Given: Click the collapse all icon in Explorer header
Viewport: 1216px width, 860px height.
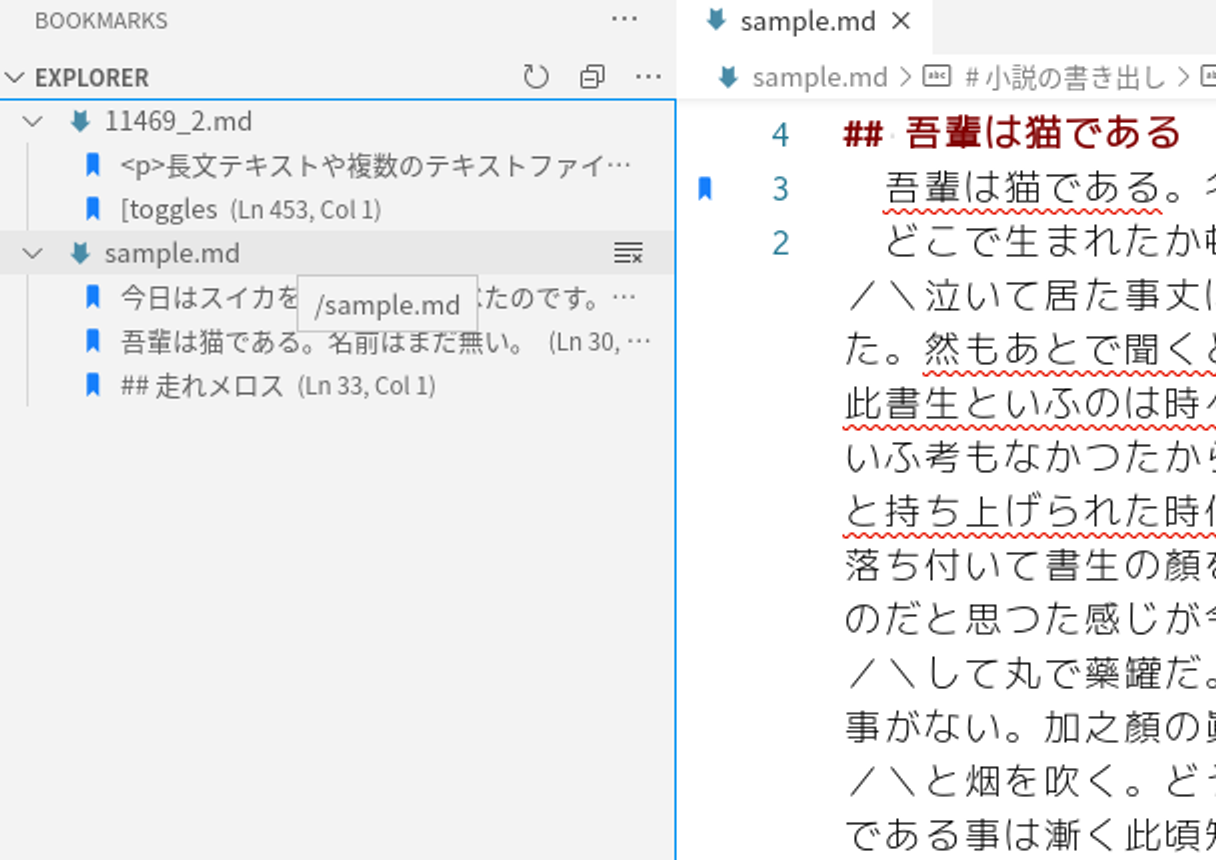Looking at the screenshot, I should click(592, 77).
